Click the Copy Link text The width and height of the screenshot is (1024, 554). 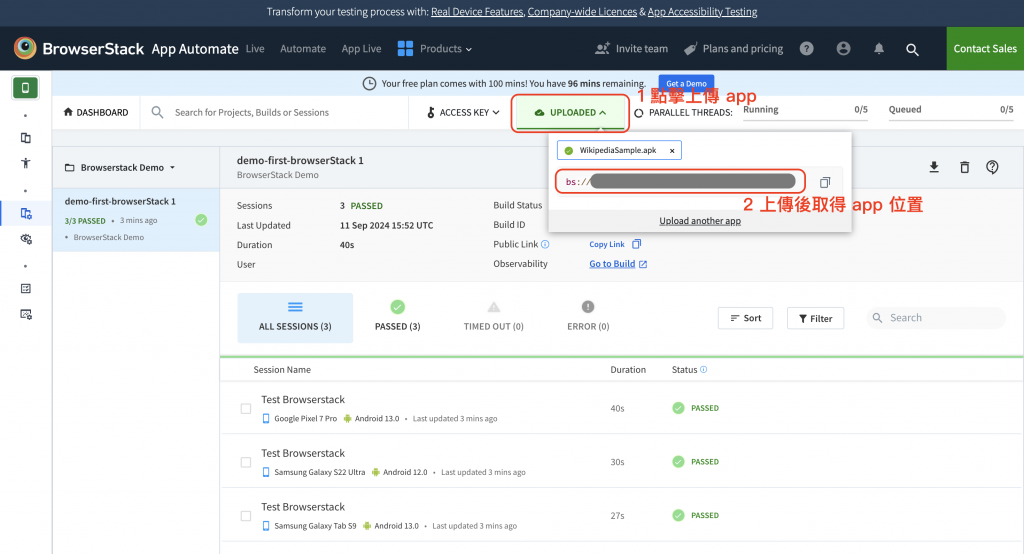(607, 244)
